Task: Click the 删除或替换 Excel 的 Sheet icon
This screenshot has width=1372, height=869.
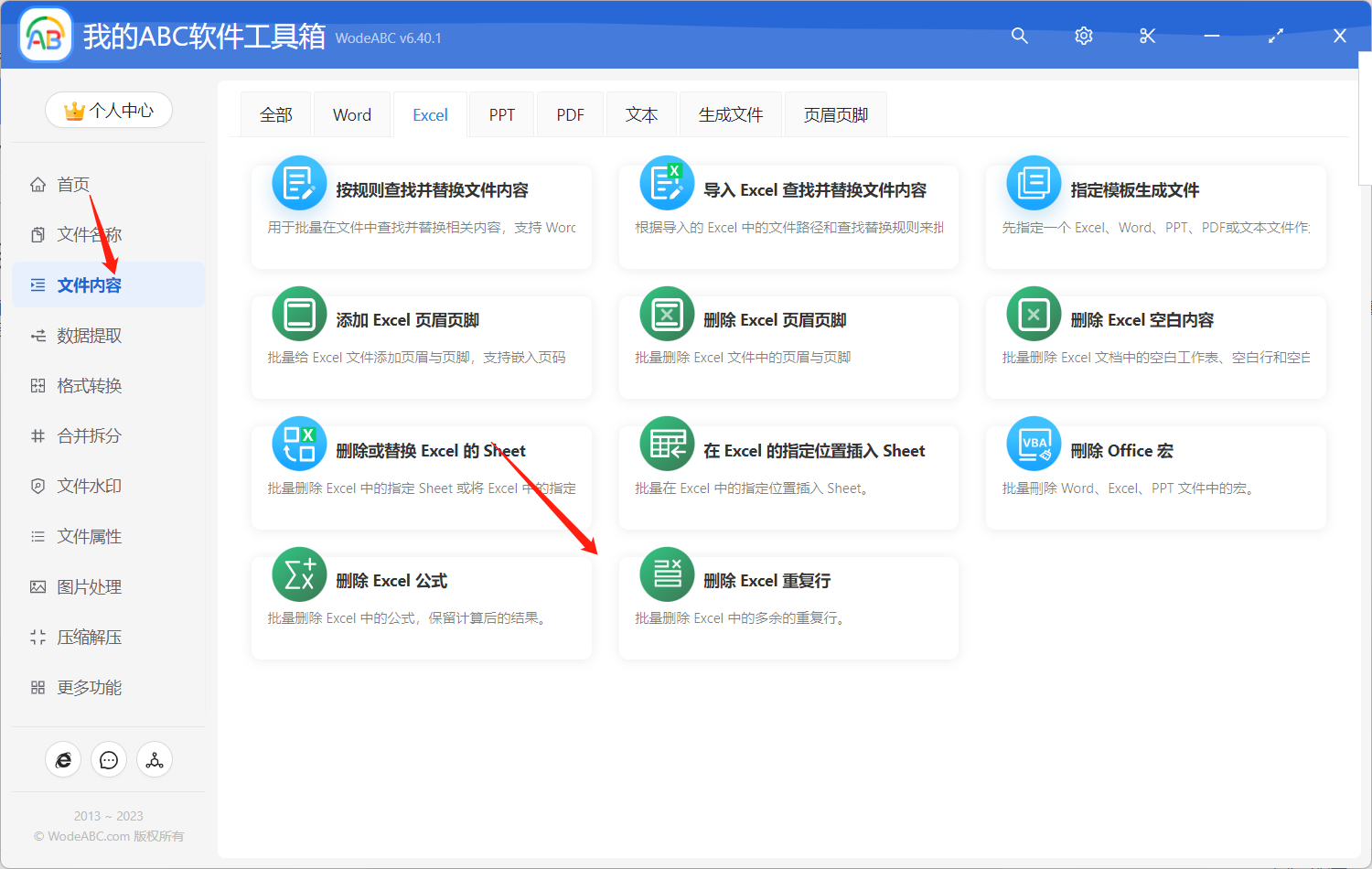Action: tap(299, 445)
